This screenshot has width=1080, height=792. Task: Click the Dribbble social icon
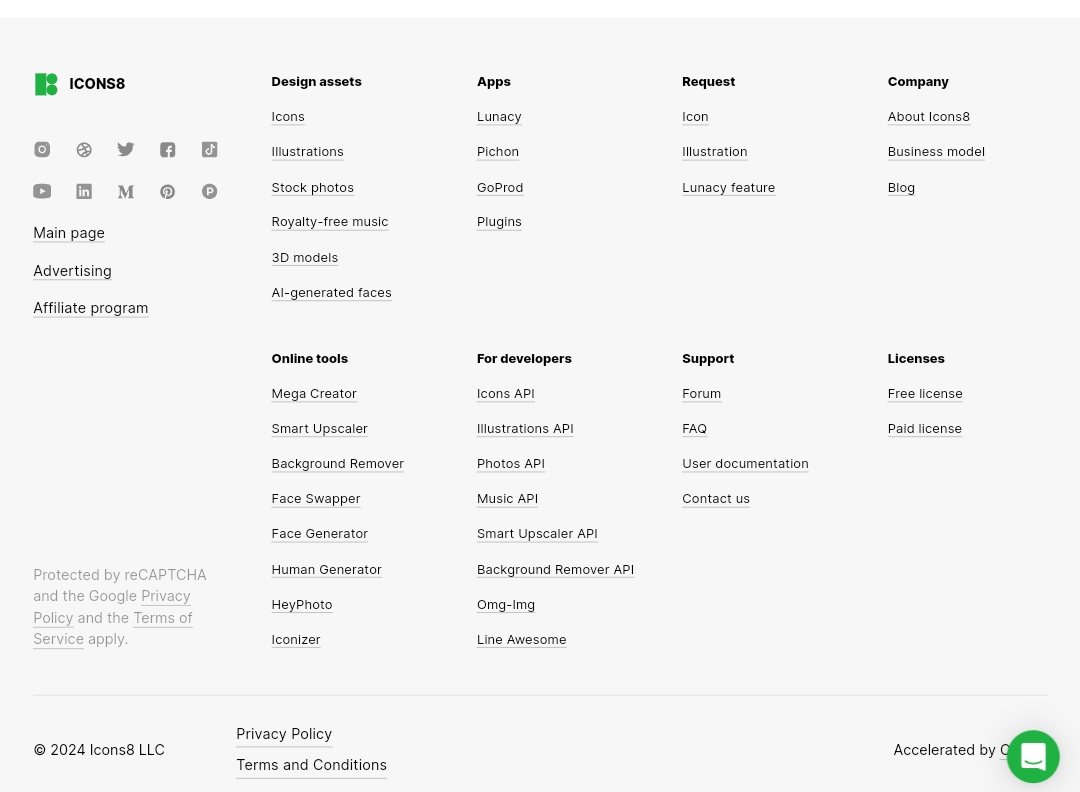[x=84, y=149]
